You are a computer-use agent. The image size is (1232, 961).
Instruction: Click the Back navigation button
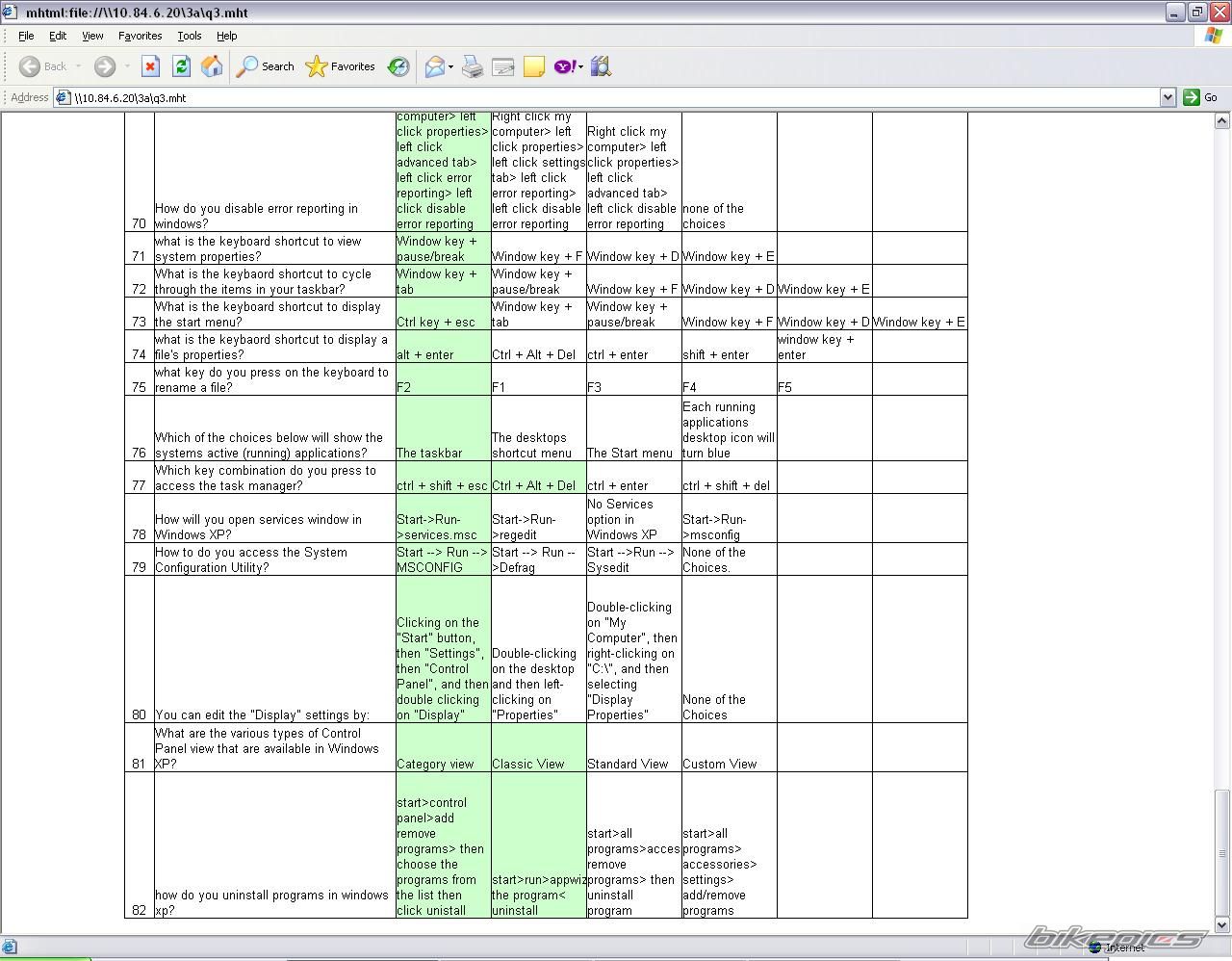tap(43, 66)
